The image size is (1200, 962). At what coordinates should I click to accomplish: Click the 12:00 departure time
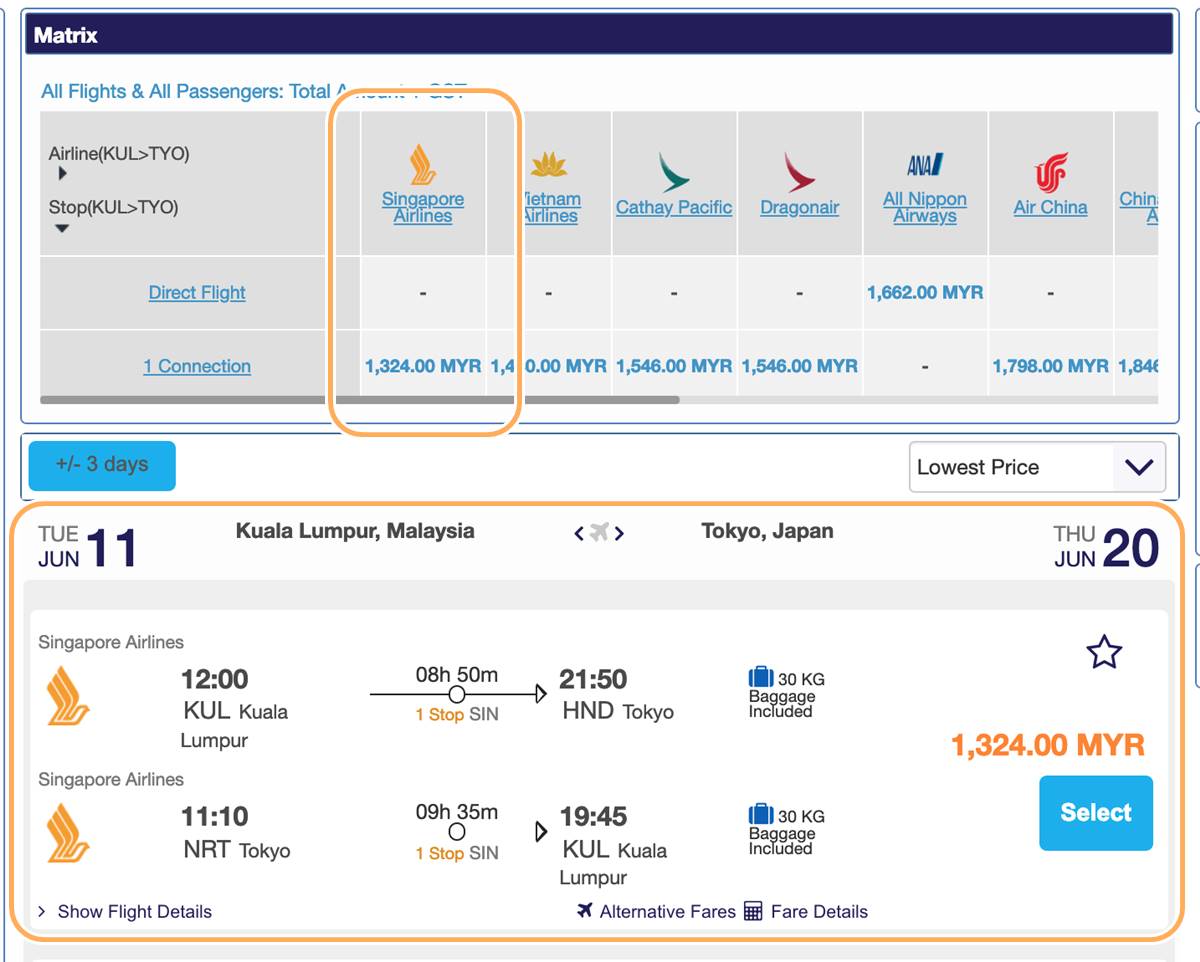coord(214,679)
